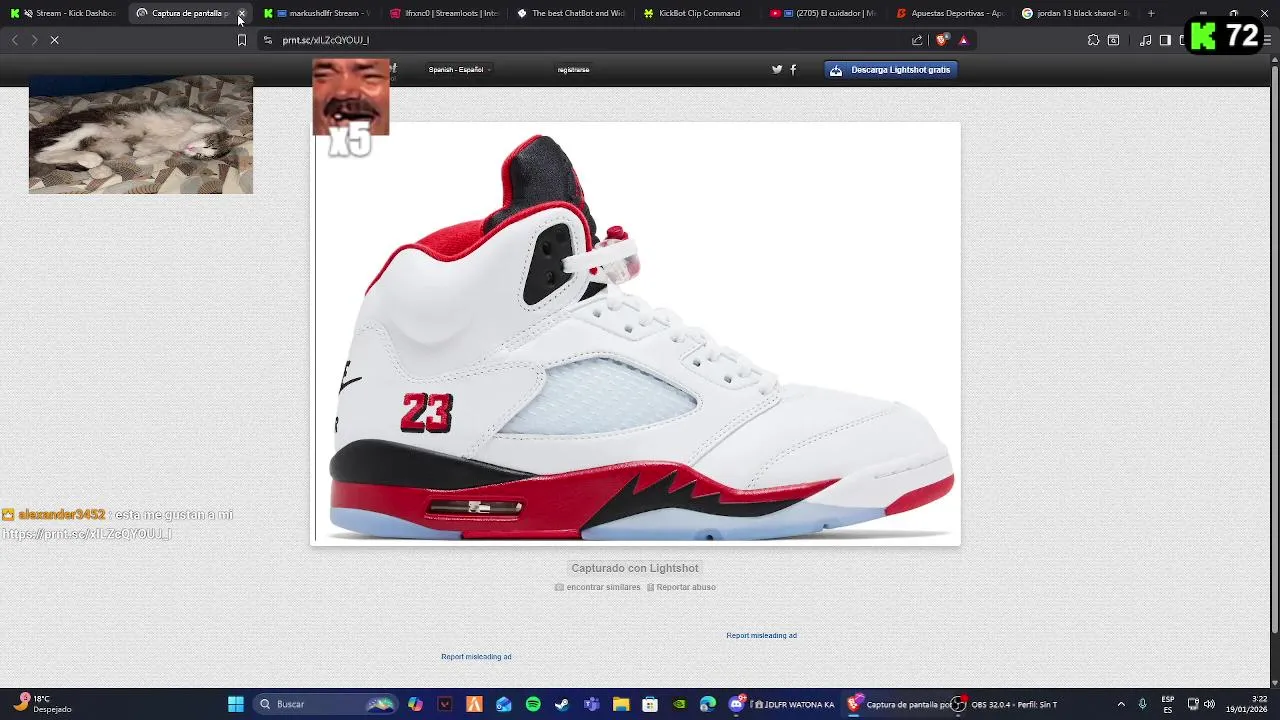Viewport: 1280px width, 720px height.
Task: Click the registrarse link
Action: point(573,69)
